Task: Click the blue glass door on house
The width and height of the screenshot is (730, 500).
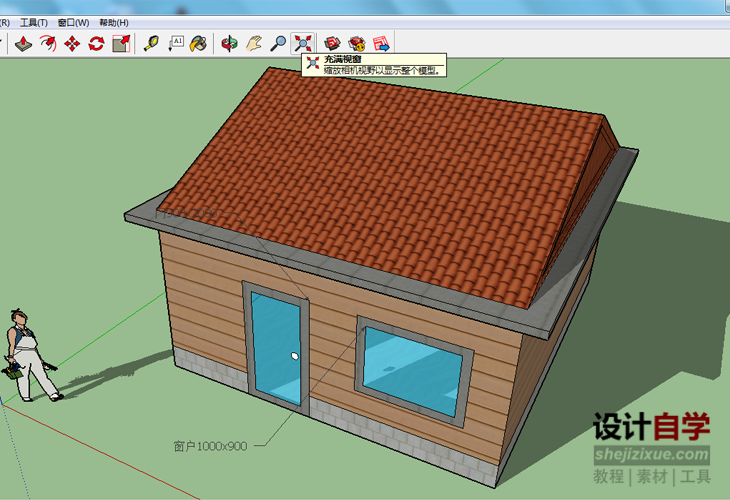Action: pos(276,350)
